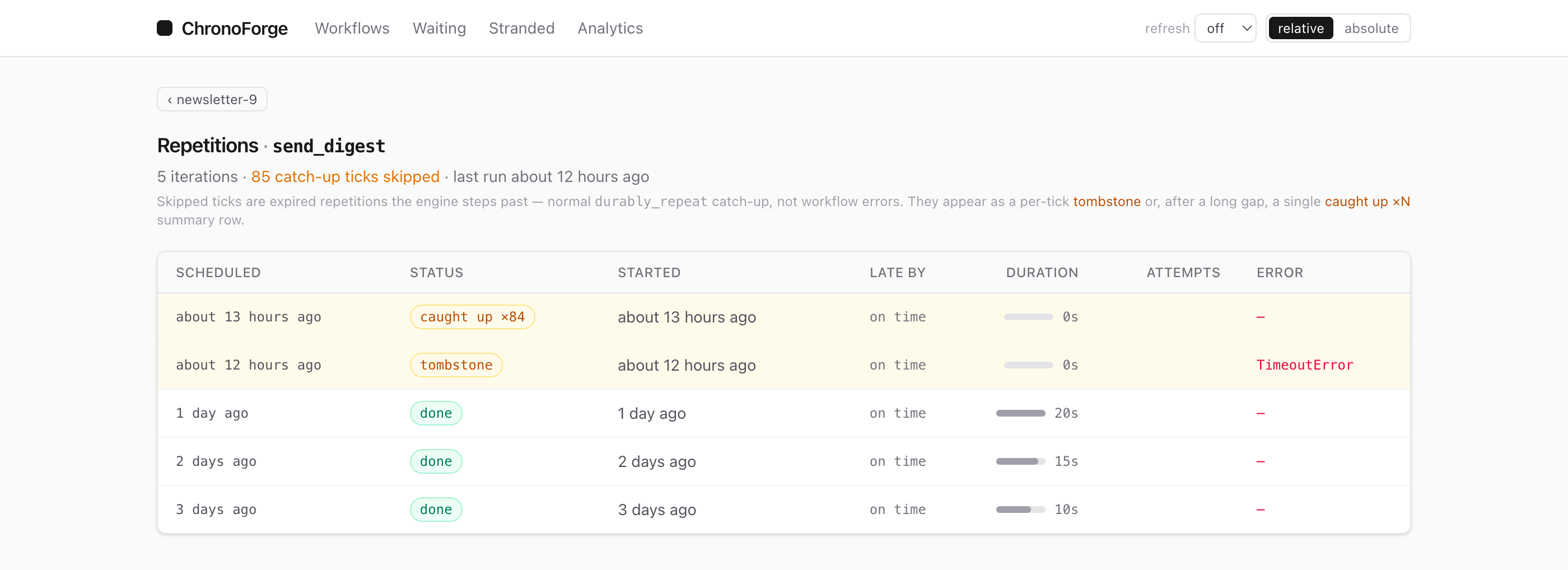Click the ChronoForge black square logo icon

(164, 28)
